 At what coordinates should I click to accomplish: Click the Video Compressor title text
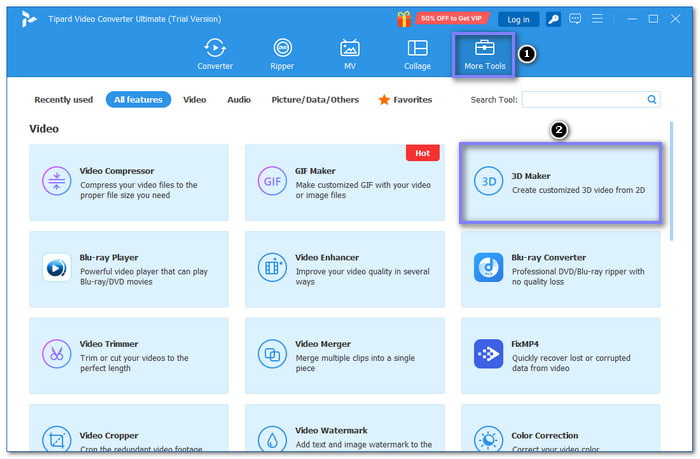click(117, 171)
